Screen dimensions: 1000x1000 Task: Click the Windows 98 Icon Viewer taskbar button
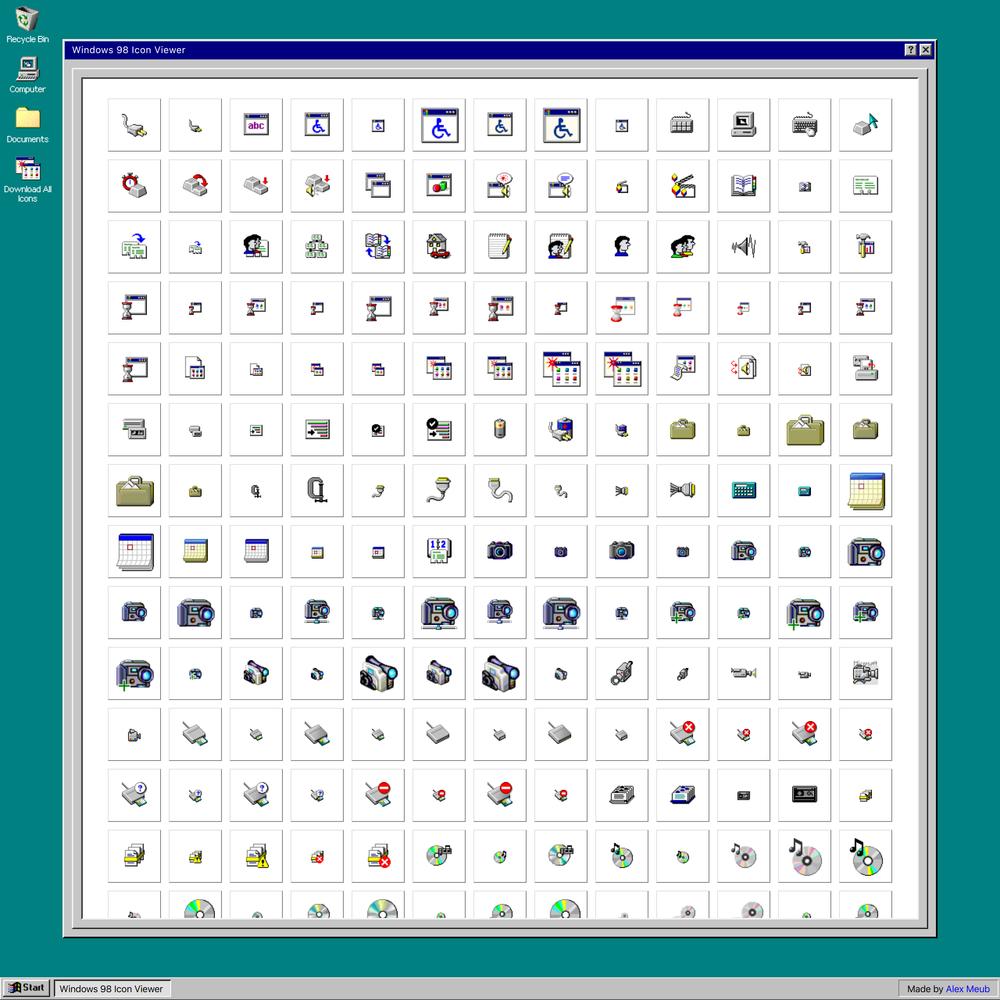click(x=112, y=989)
